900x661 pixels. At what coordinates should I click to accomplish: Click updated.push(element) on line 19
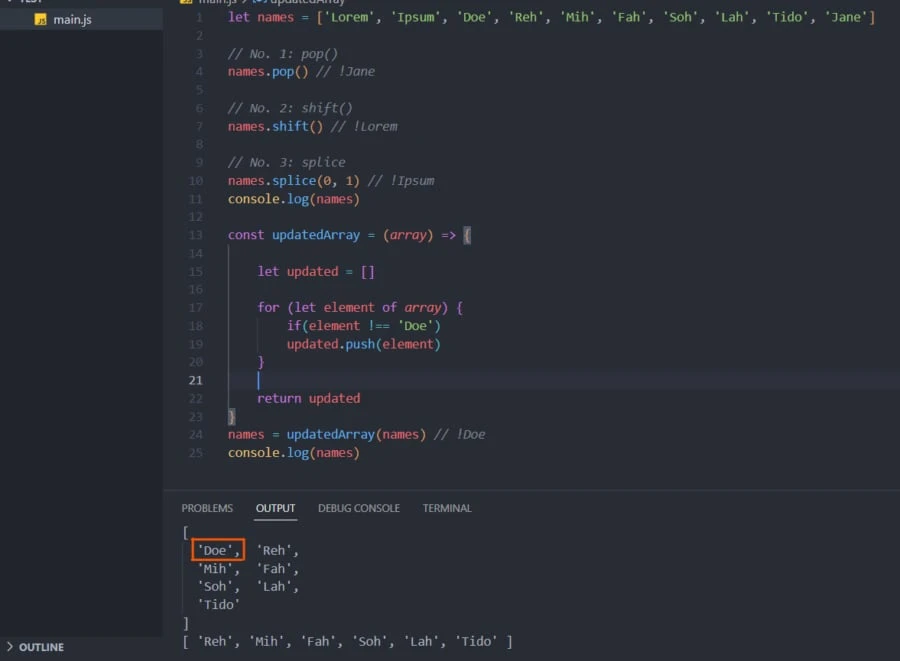(x=363, y=344)
